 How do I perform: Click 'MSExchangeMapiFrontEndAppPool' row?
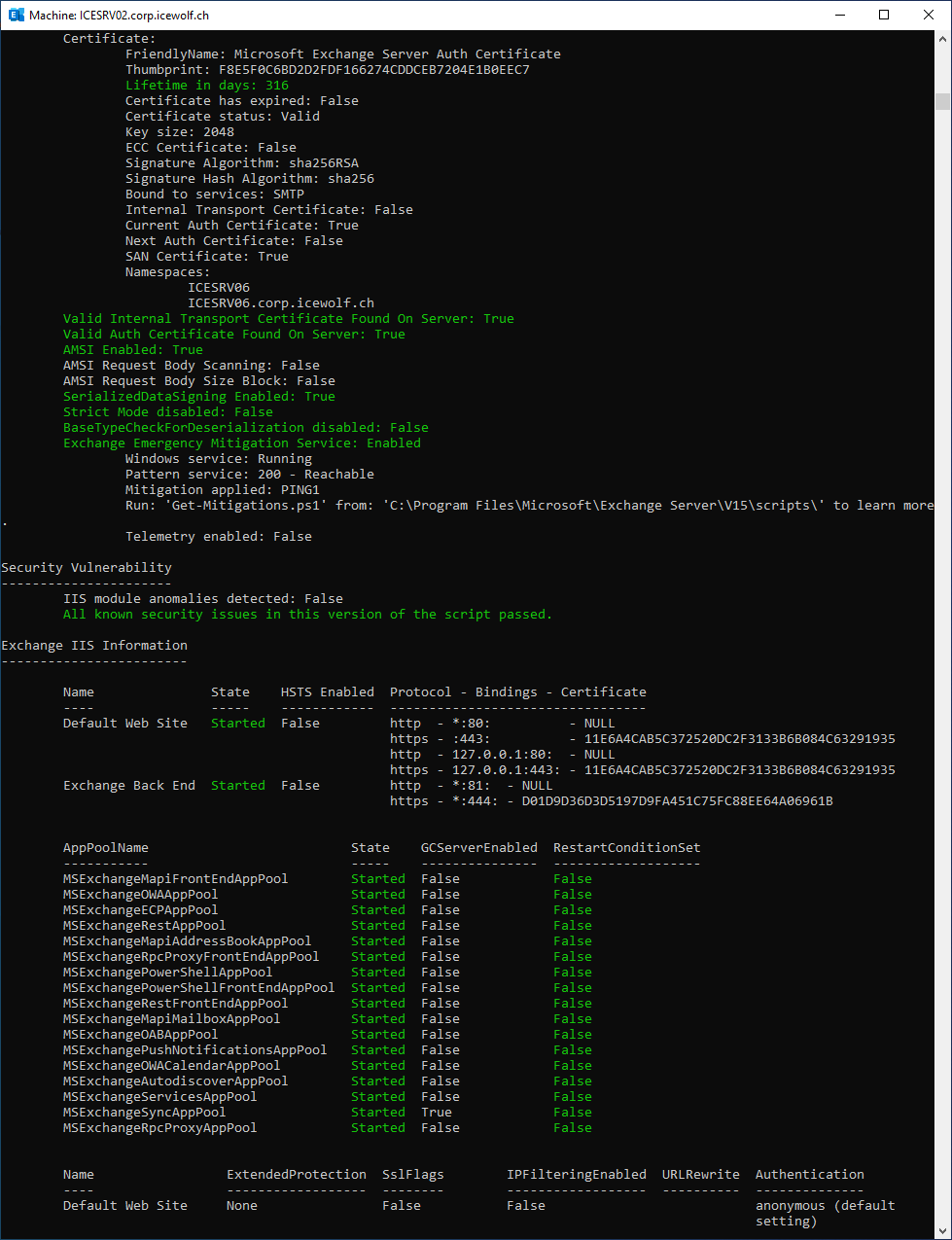[x=328, y=879]
